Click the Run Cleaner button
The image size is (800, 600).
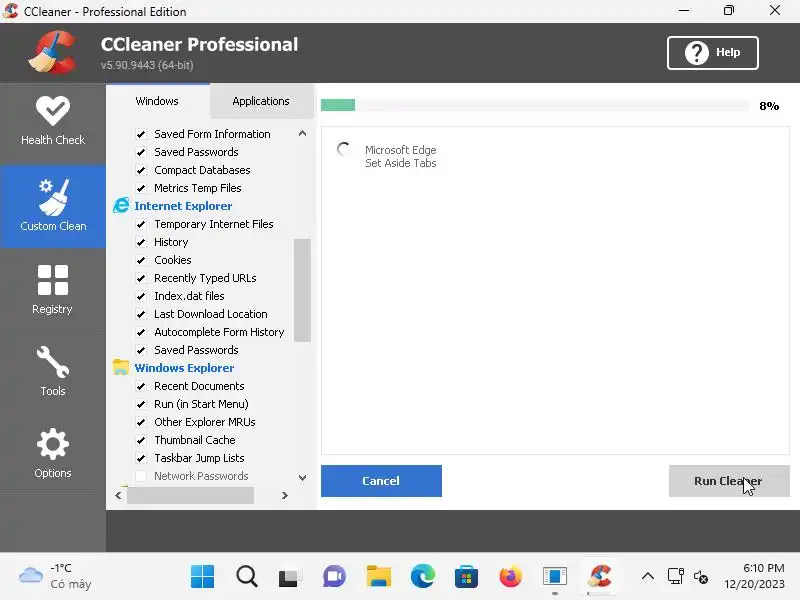(729, 481)
